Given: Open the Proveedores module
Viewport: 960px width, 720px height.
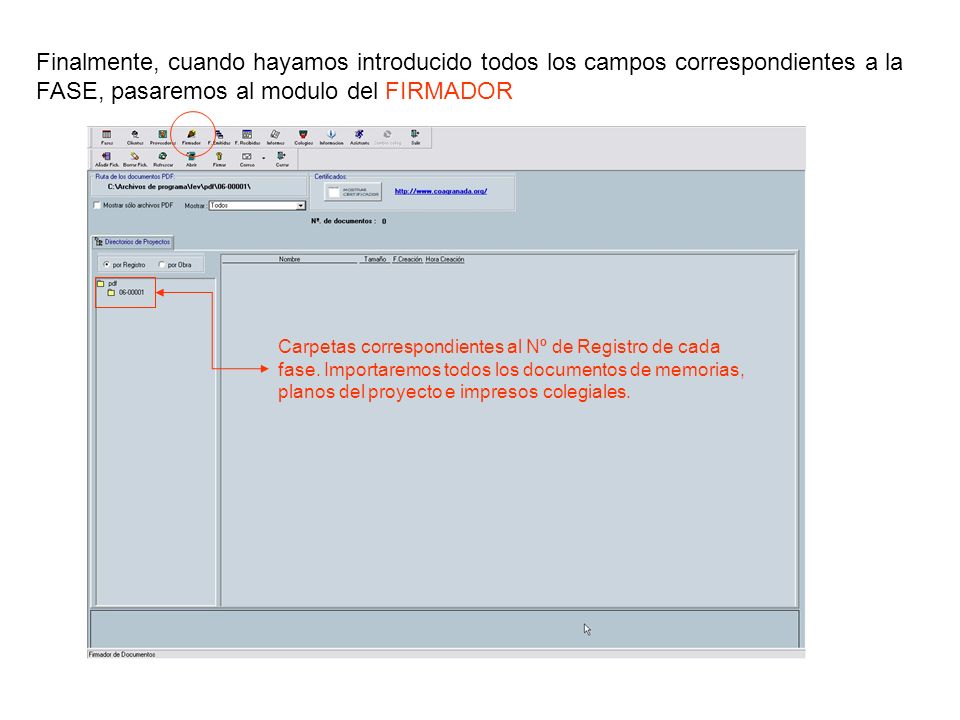Looking at the screenshot, I should (x=162, y=137).
